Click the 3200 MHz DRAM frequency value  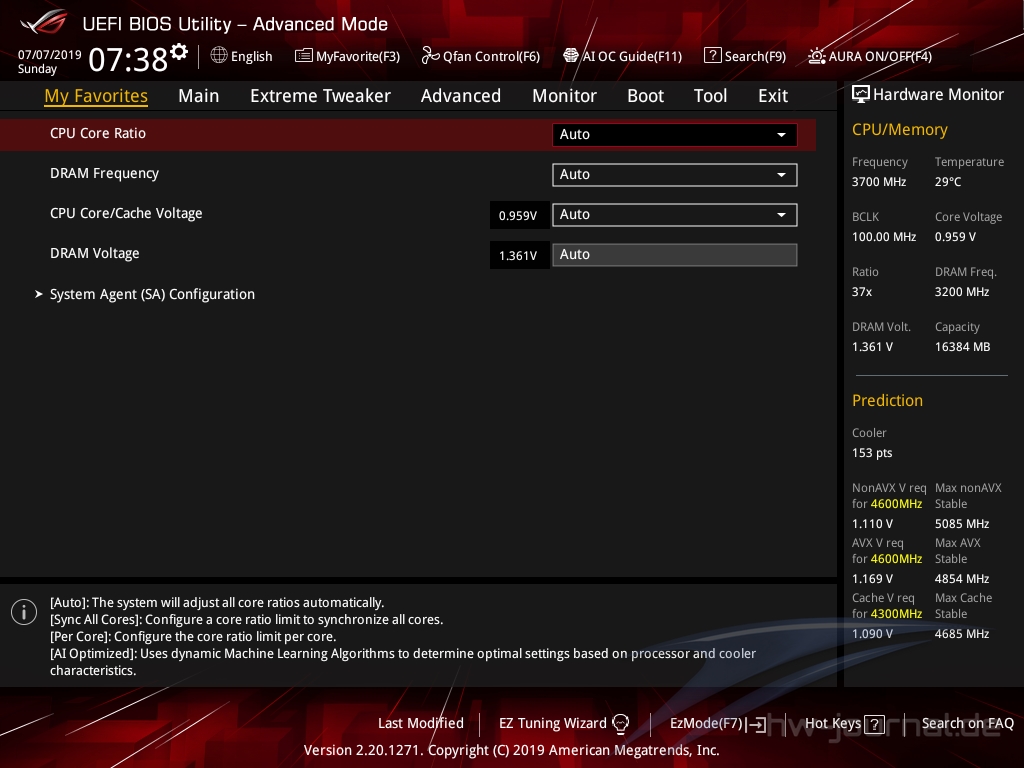[962, 292]
